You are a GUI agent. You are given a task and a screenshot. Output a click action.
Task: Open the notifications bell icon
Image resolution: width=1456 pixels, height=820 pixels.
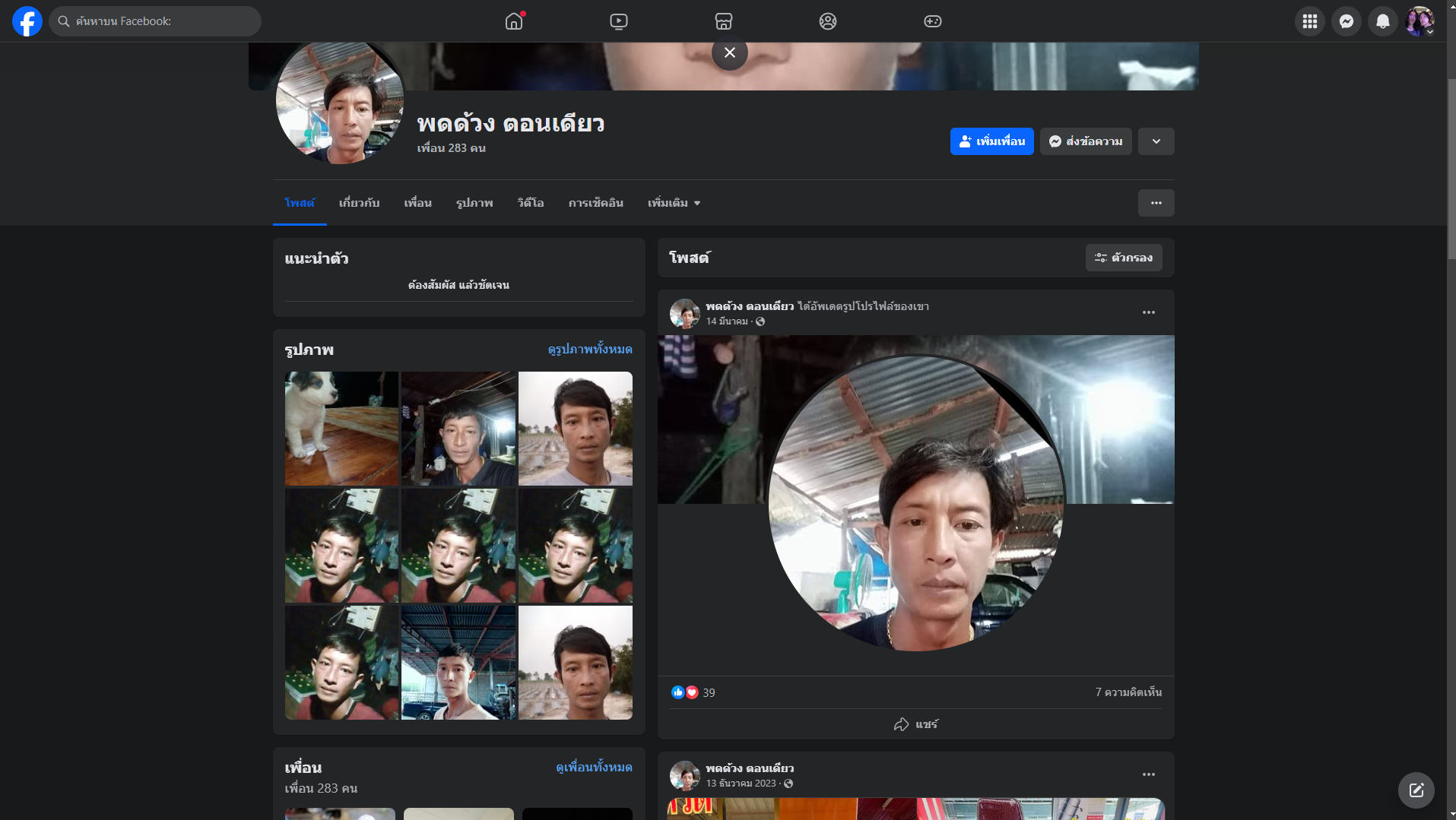pos(1383,21)
